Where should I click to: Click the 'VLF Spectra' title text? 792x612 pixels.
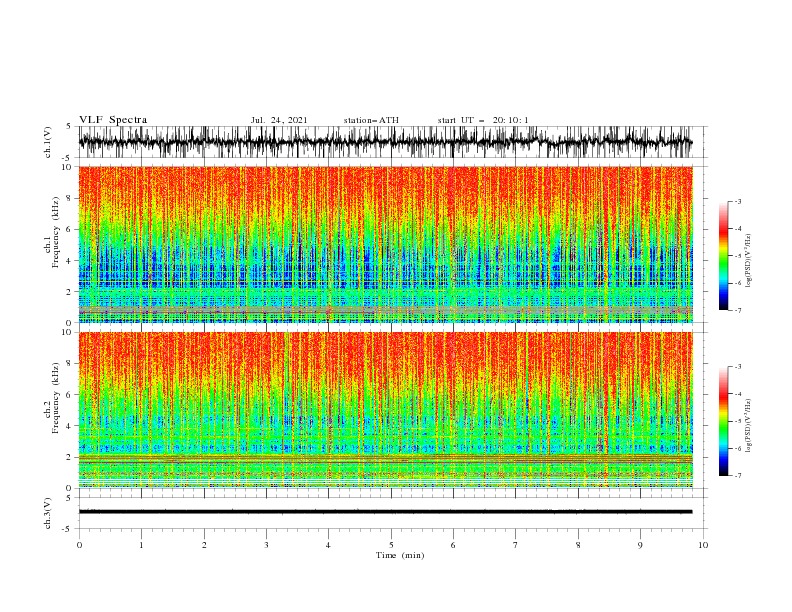[113, 120]
